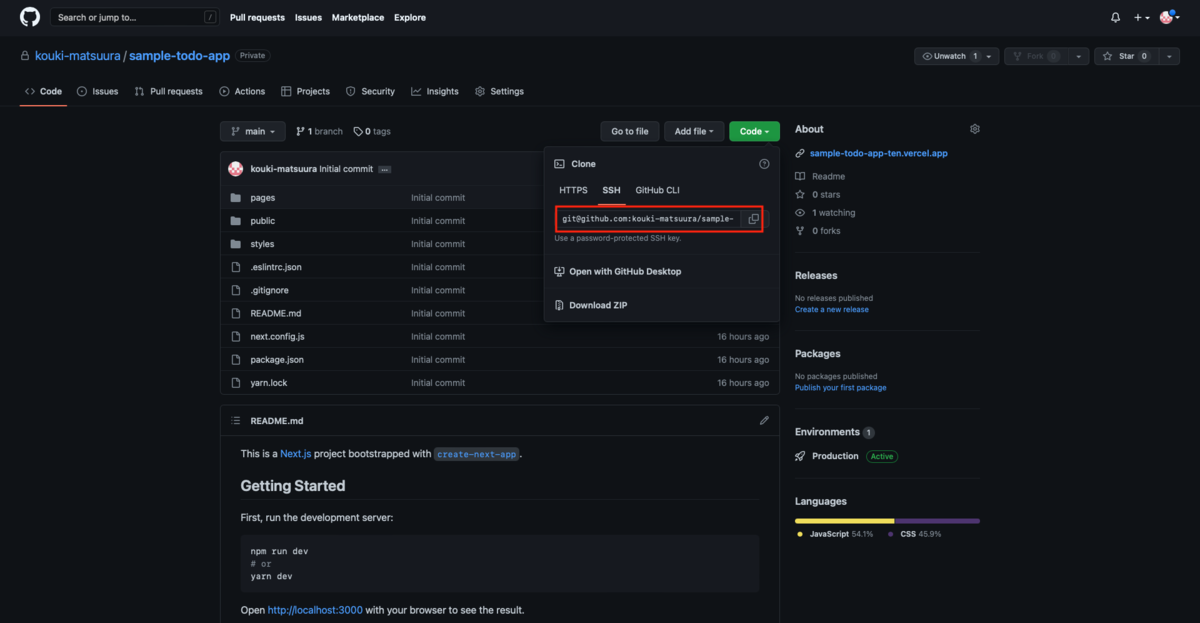The width and height of the screenshot is (1200, 623).
Task: Open the Security tab
Action: click(x=370, y=91)
